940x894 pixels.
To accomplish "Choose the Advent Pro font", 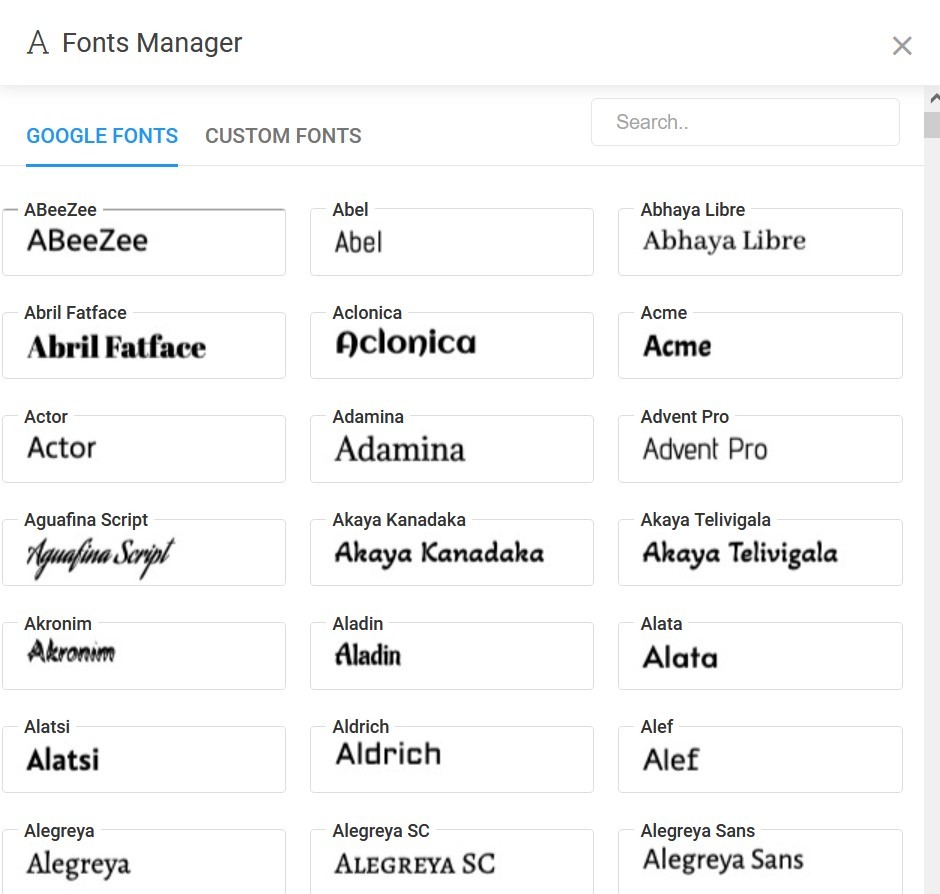I will pos(760,449).
